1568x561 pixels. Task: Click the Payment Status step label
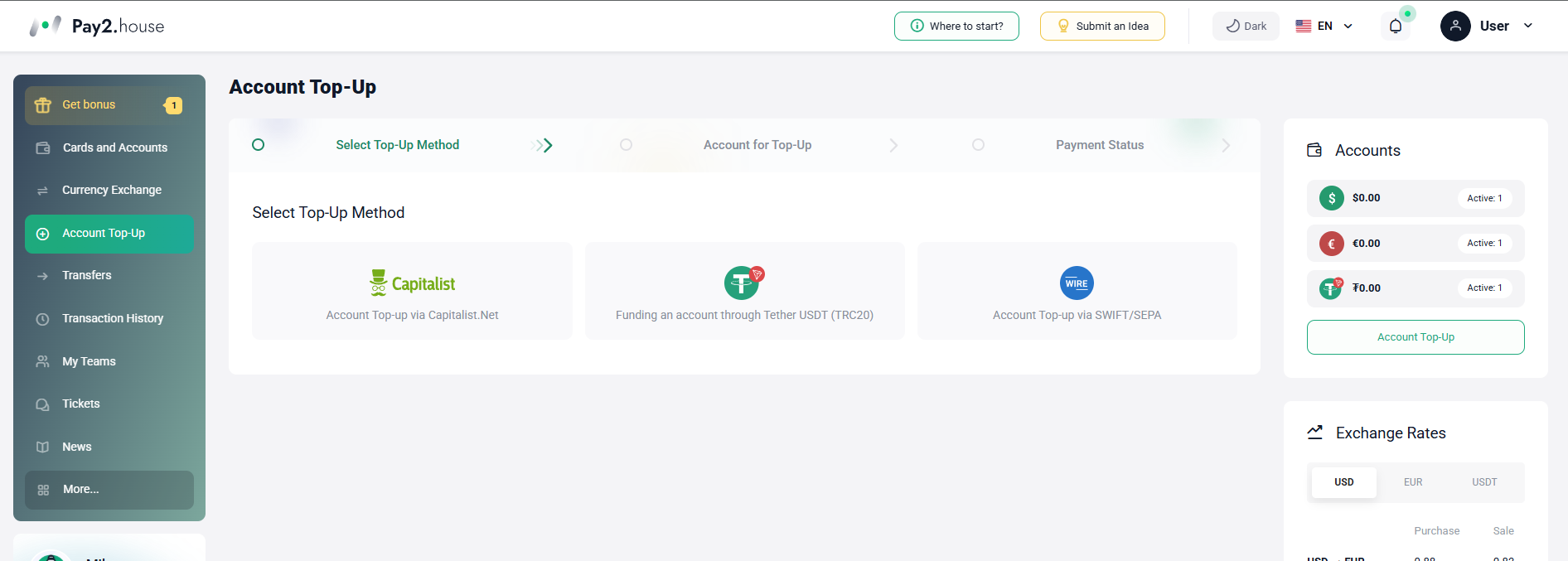pos(1100,145)
